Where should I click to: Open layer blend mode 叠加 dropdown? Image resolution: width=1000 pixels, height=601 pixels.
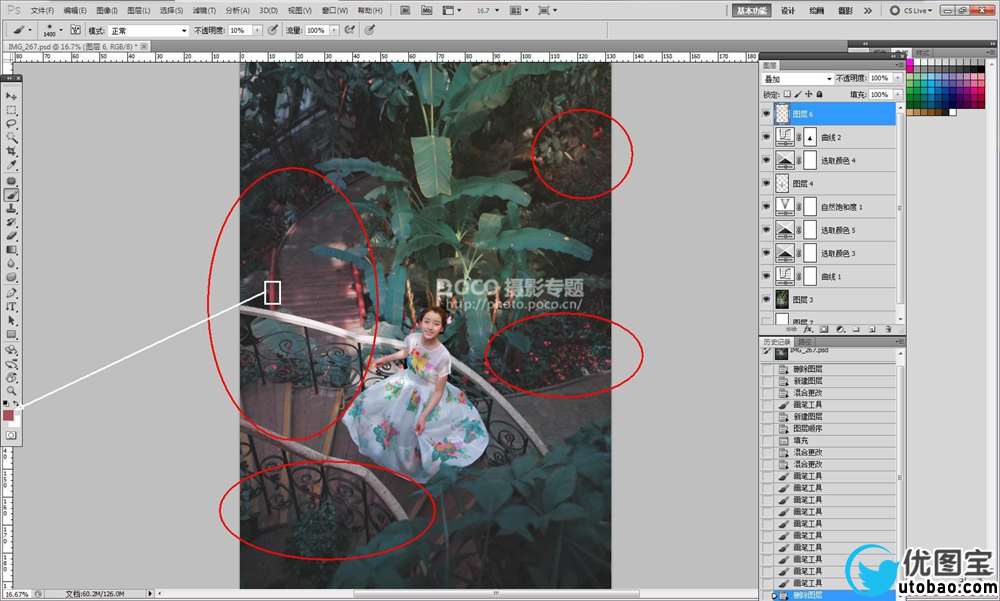(x=798, y=78)
